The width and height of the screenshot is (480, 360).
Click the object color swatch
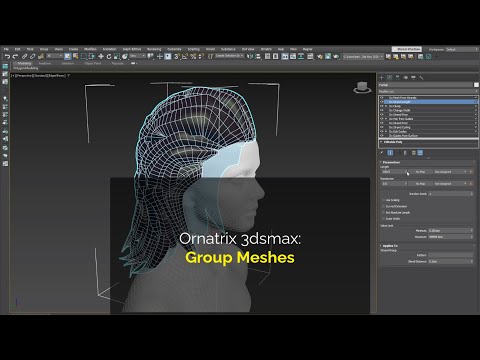click(x=476, y=85)
